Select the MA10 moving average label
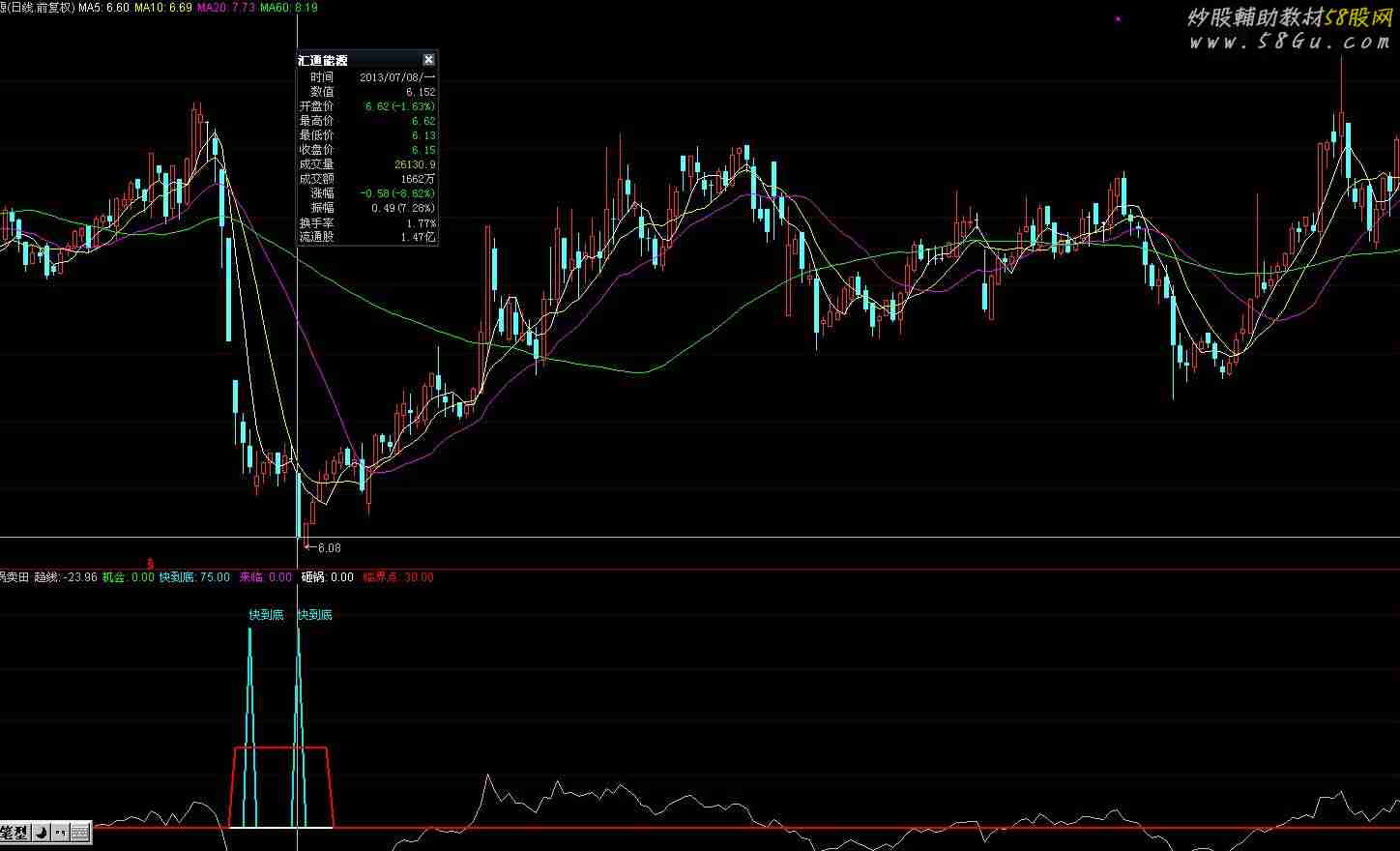Screen dimensions: 1400x851 coord(162,8)
